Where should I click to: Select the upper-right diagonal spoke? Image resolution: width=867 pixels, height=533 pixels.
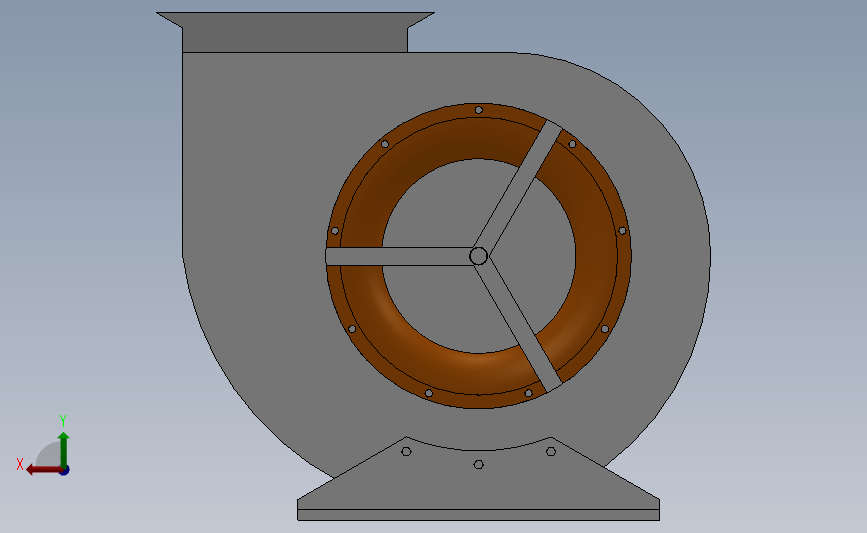pyautogui.click(x=518, y=186)
